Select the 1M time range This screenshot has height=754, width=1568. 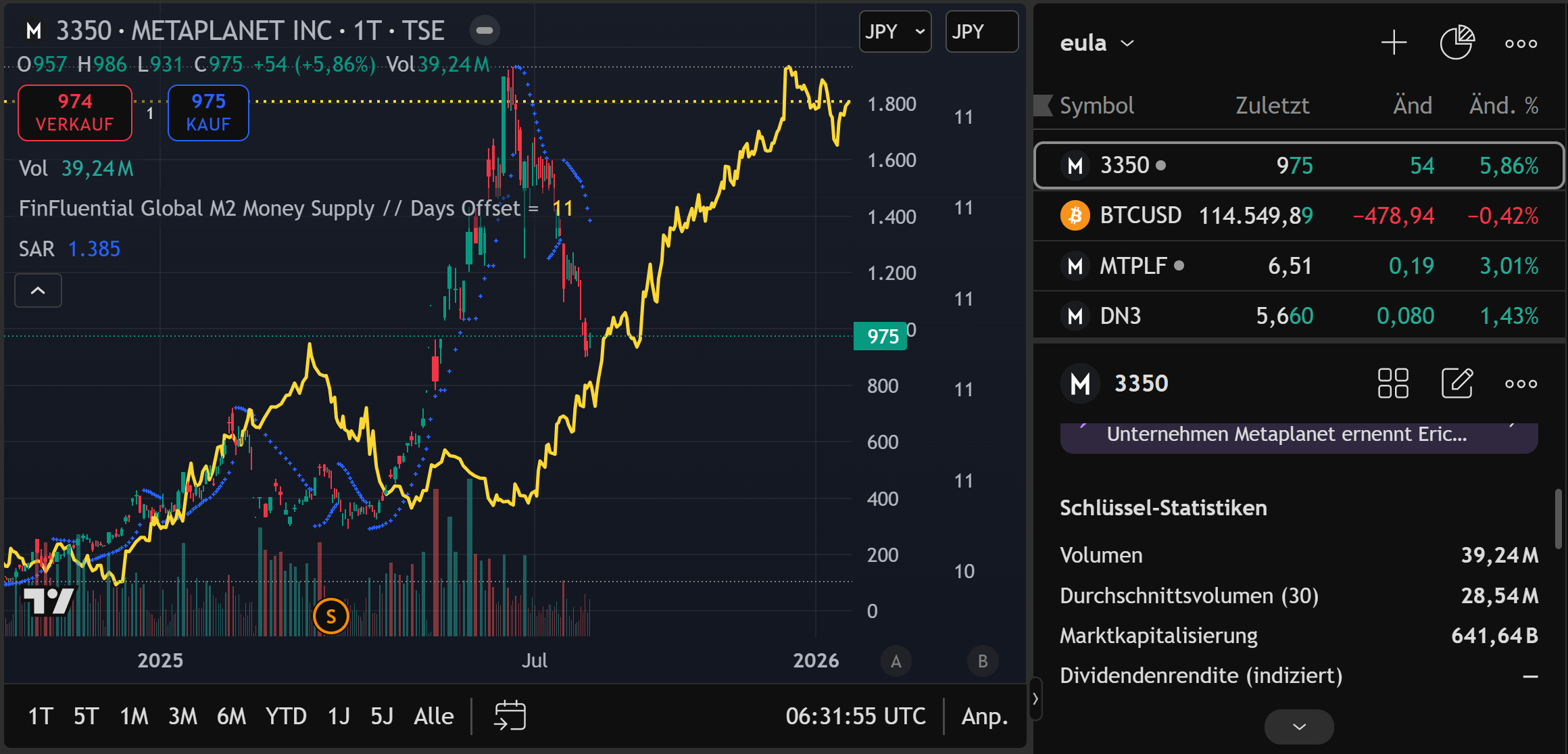tap(134, 716)
